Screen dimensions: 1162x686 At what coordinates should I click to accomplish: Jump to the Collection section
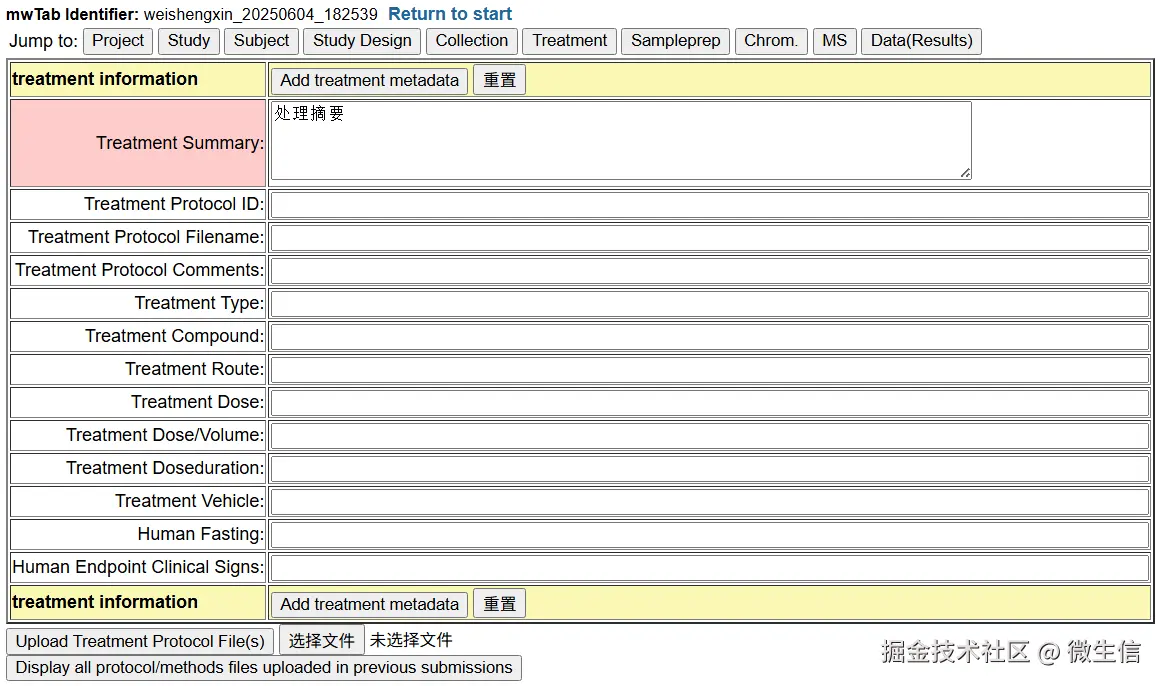tap(472, 41)
